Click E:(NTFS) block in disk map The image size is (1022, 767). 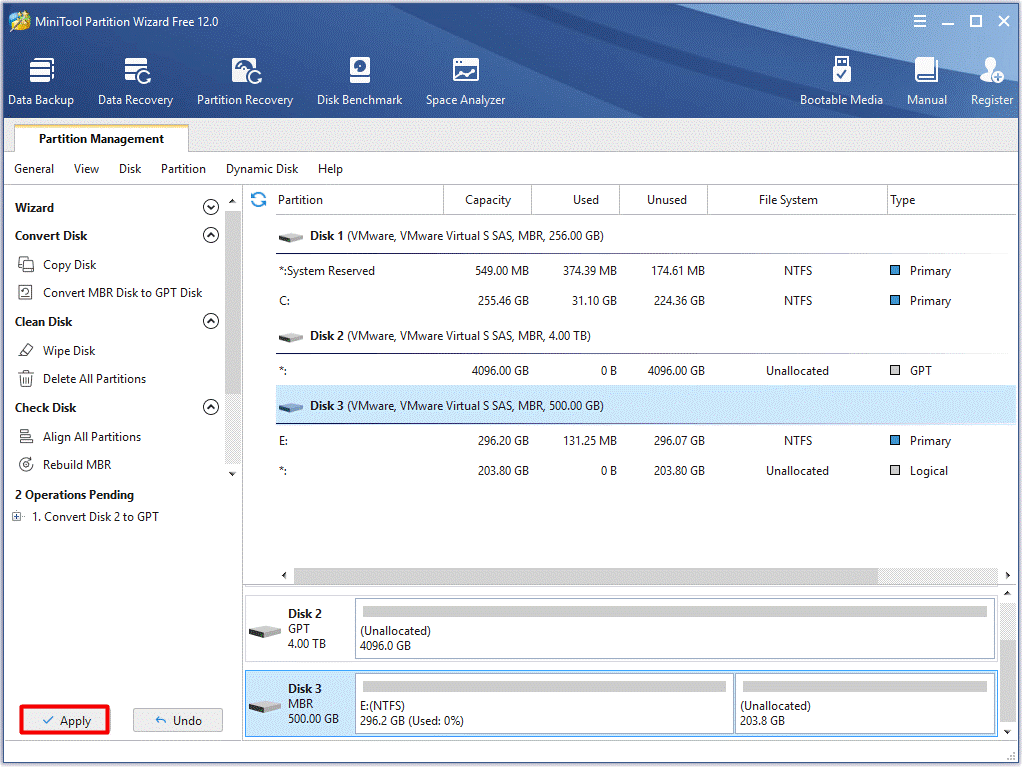544,704
